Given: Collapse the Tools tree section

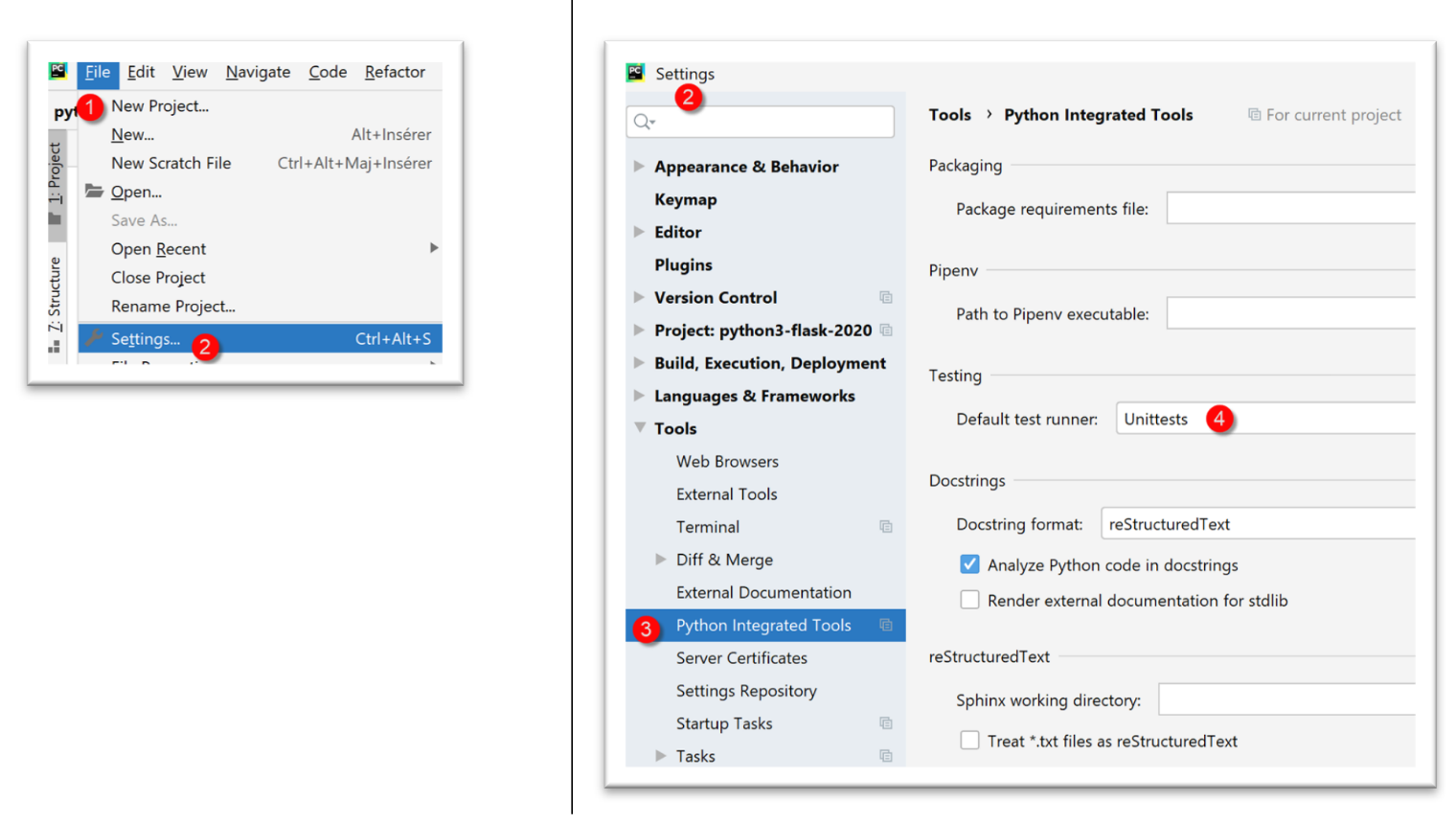Looking at the screenshot, I should [x=639, y=428].
